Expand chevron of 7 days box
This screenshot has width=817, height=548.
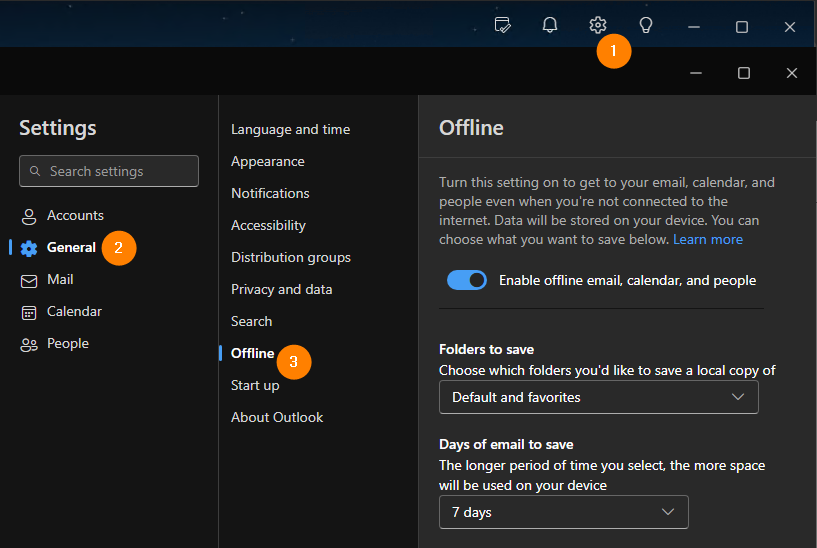[x=667, y=512]
